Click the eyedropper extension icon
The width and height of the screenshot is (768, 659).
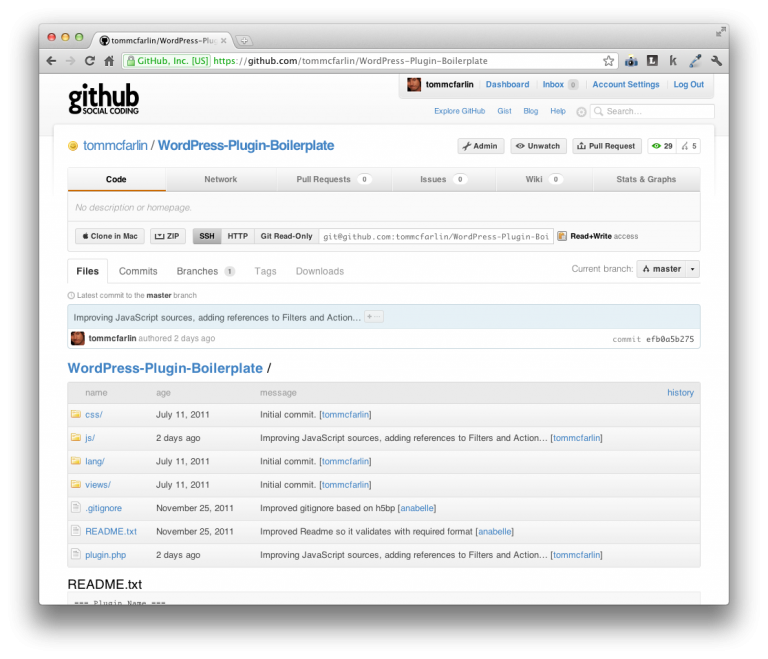coord(695,61)
